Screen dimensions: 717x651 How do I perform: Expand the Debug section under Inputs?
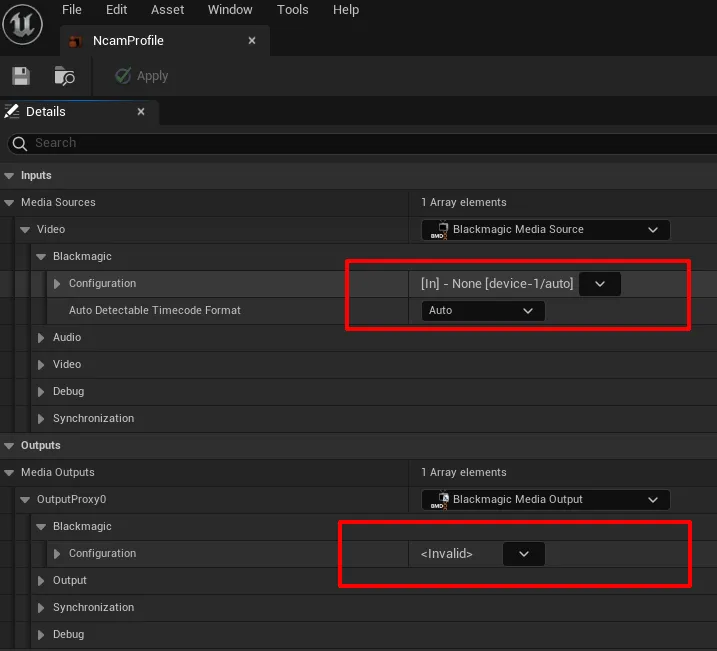pos(41,392)
